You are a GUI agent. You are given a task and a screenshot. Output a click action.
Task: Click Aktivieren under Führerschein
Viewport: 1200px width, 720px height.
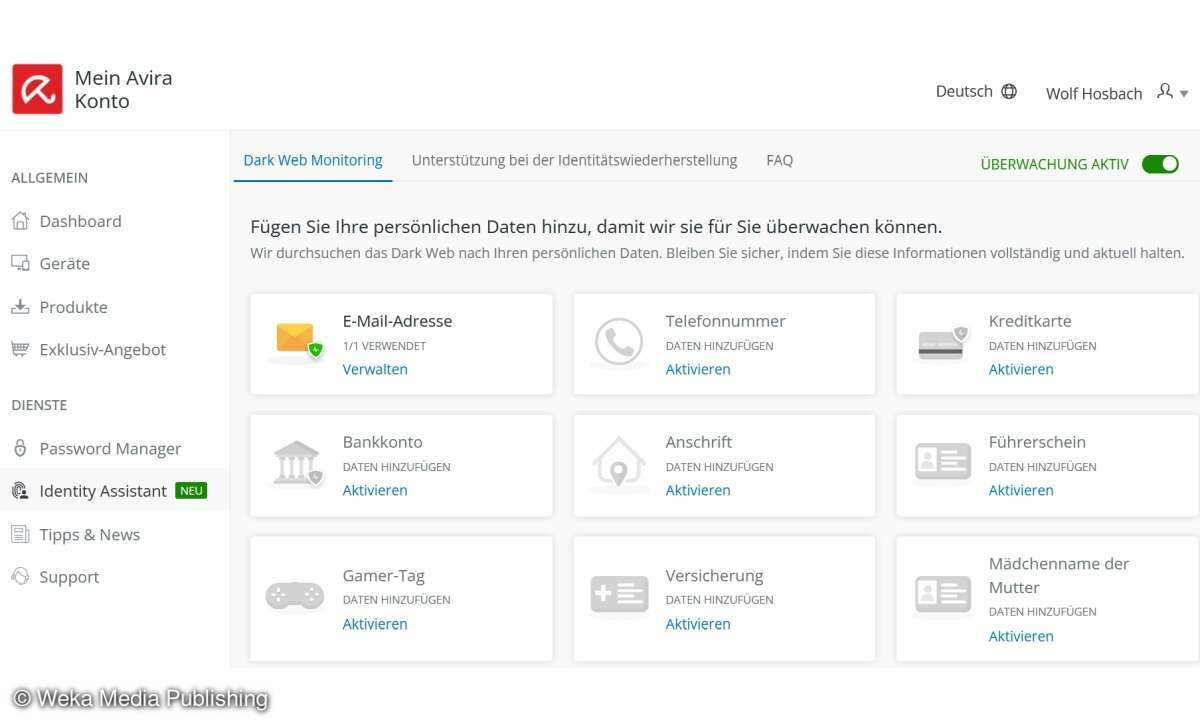coord(1021,490)
